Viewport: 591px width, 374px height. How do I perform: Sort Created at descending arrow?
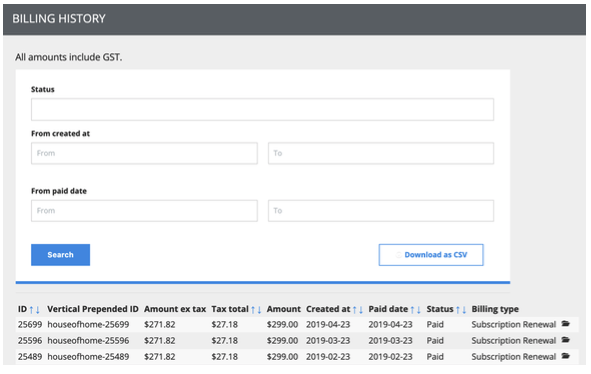click(361, 310)
